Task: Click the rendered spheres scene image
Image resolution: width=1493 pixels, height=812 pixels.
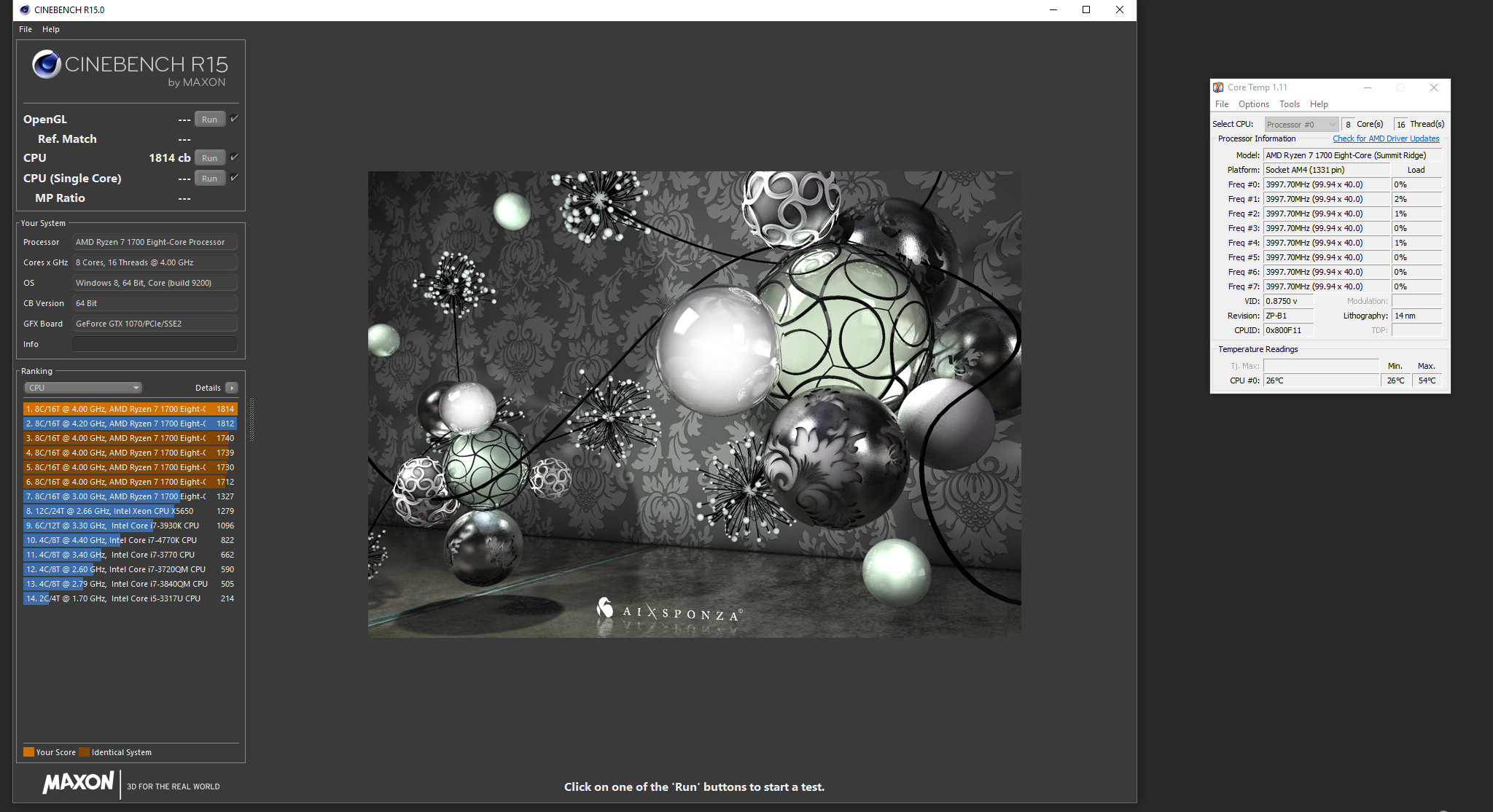Action: 694,405
